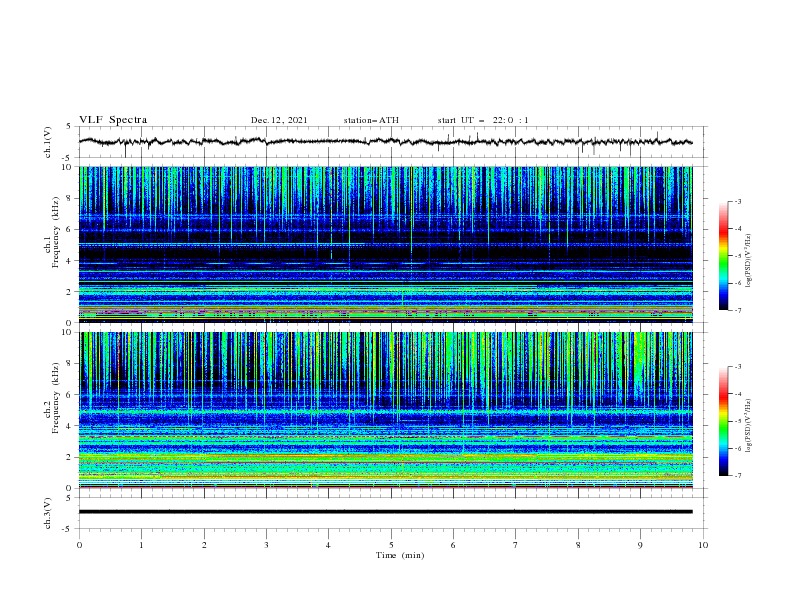Image resolution: width=792 pixels, height=612 pixels.
Task: Click the ch.2 colorbar log(PSD) label
Action: point(748,426)
